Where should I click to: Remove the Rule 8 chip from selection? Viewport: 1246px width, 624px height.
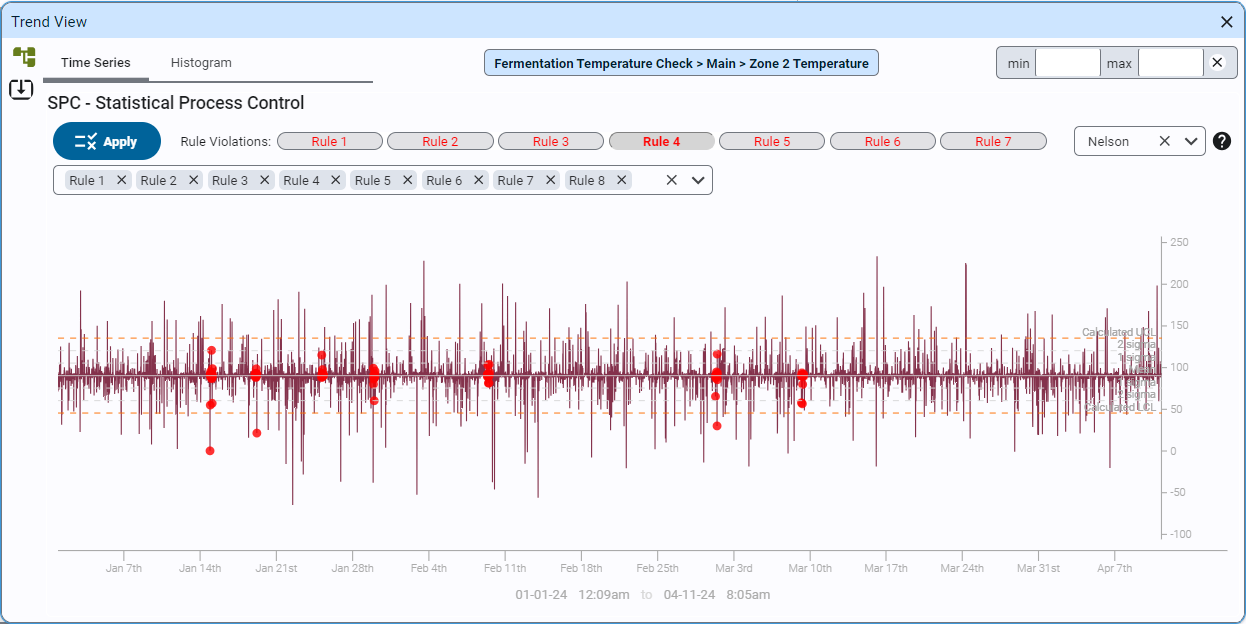coord(622,180)
